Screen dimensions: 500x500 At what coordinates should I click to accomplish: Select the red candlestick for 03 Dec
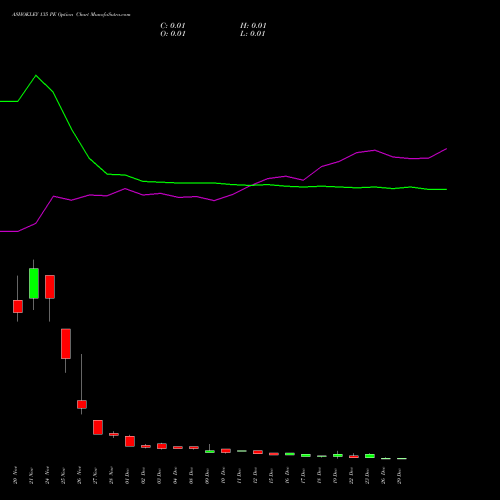[162, 446]
